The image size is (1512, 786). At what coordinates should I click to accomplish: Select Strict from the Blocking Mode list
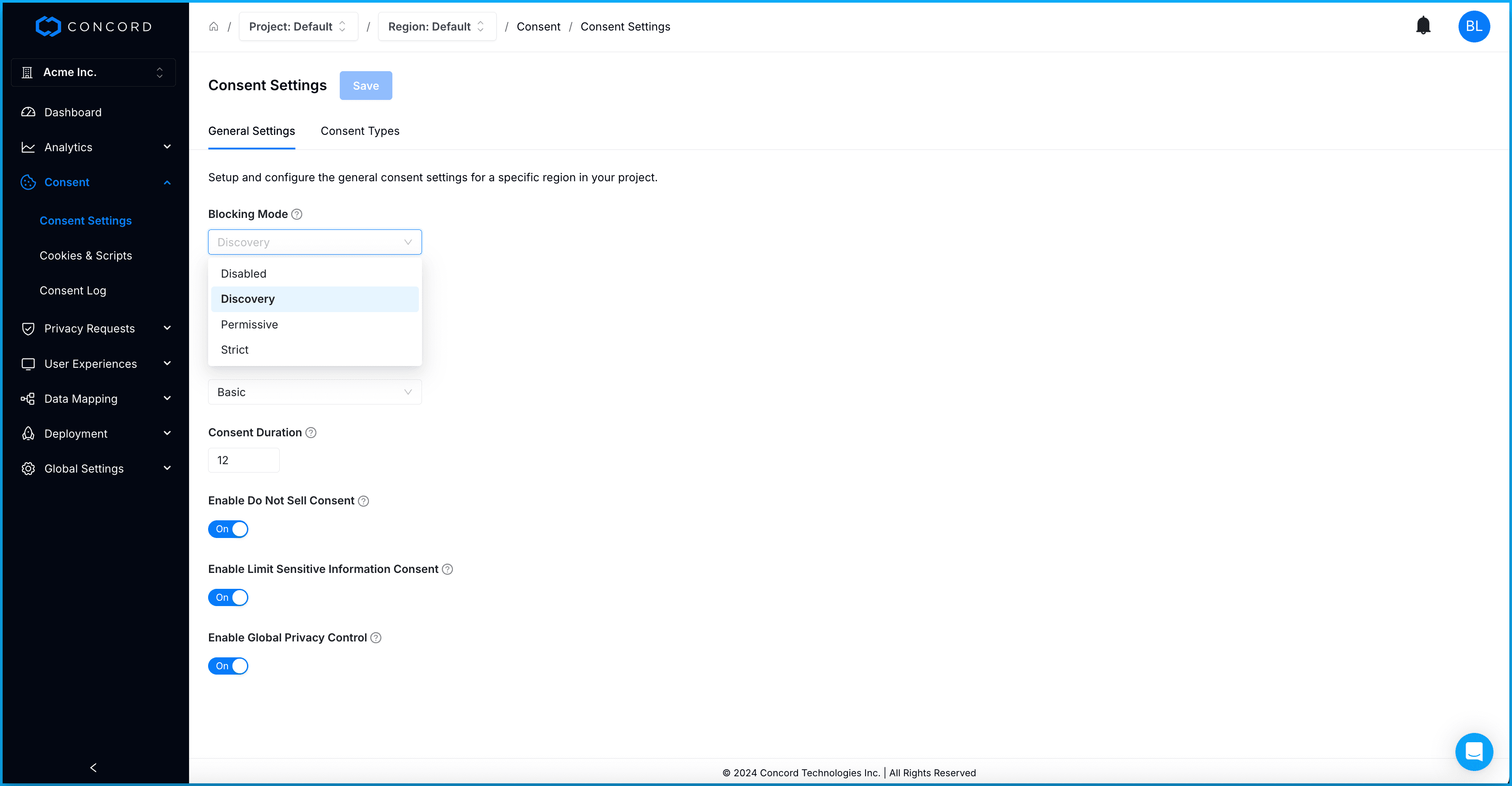[x=235, y=350]
